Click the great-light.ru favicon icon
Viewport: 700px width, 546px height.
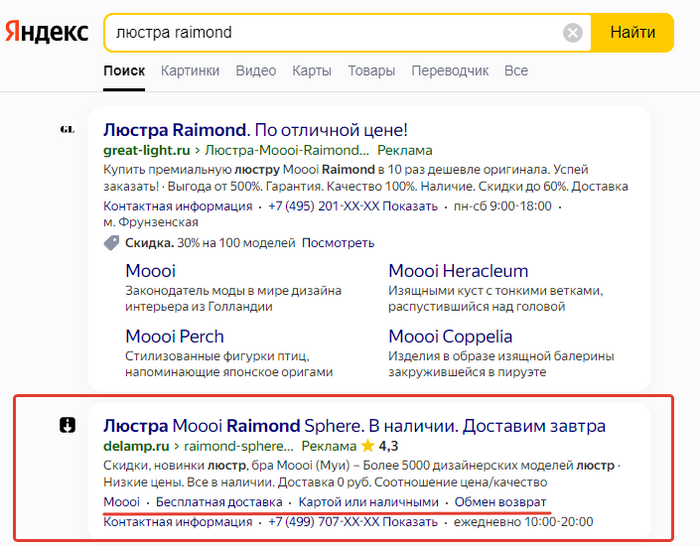[67, 130]
